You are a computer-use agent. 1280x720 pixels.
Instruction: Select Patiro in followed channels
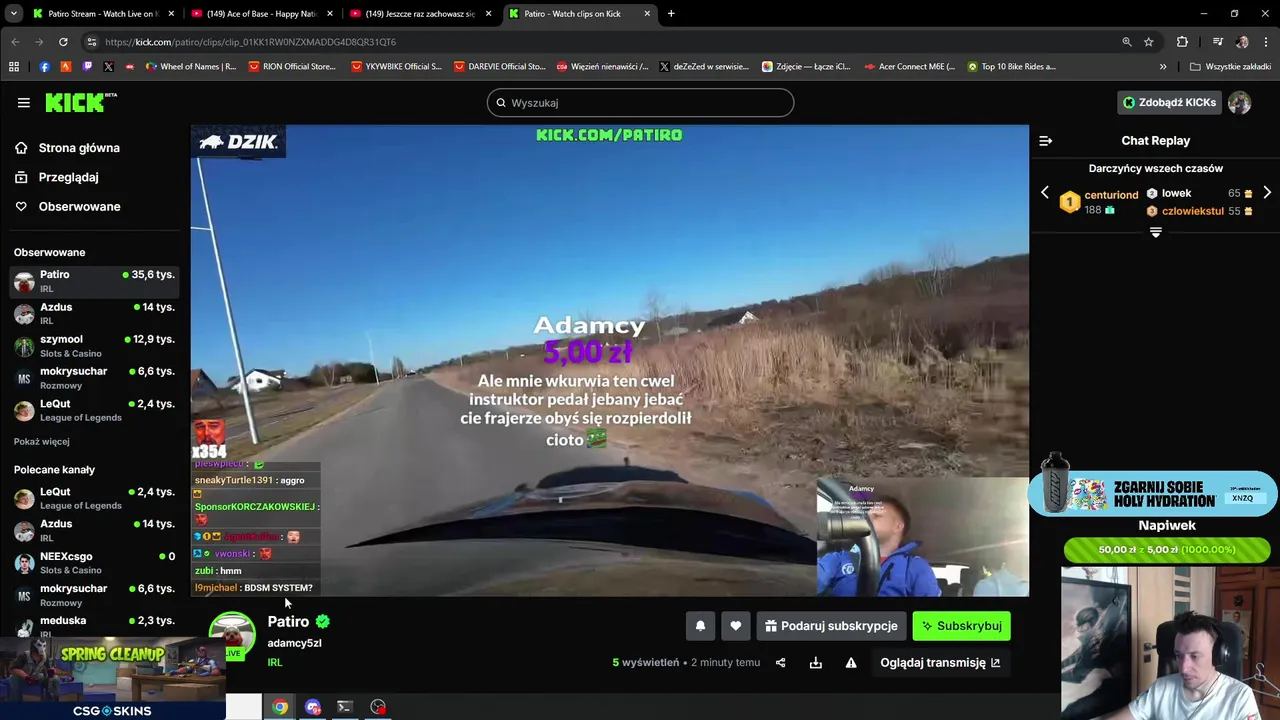click(x=95, y=281)
